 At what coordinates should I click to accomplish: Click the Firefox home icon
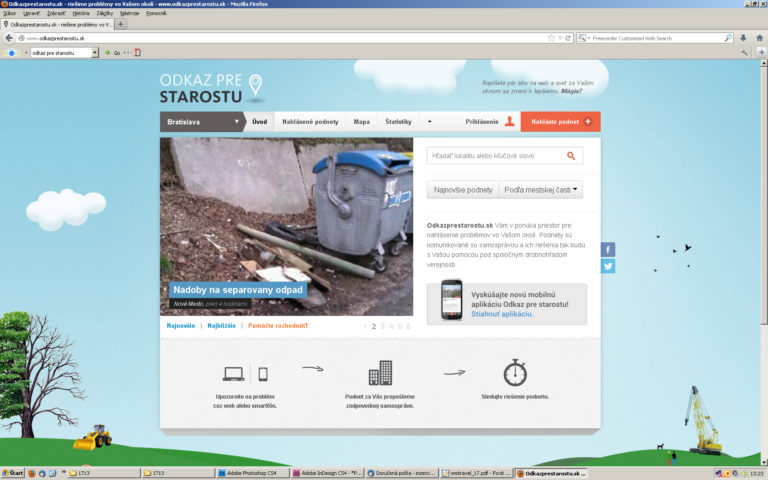tap(757, 38)
